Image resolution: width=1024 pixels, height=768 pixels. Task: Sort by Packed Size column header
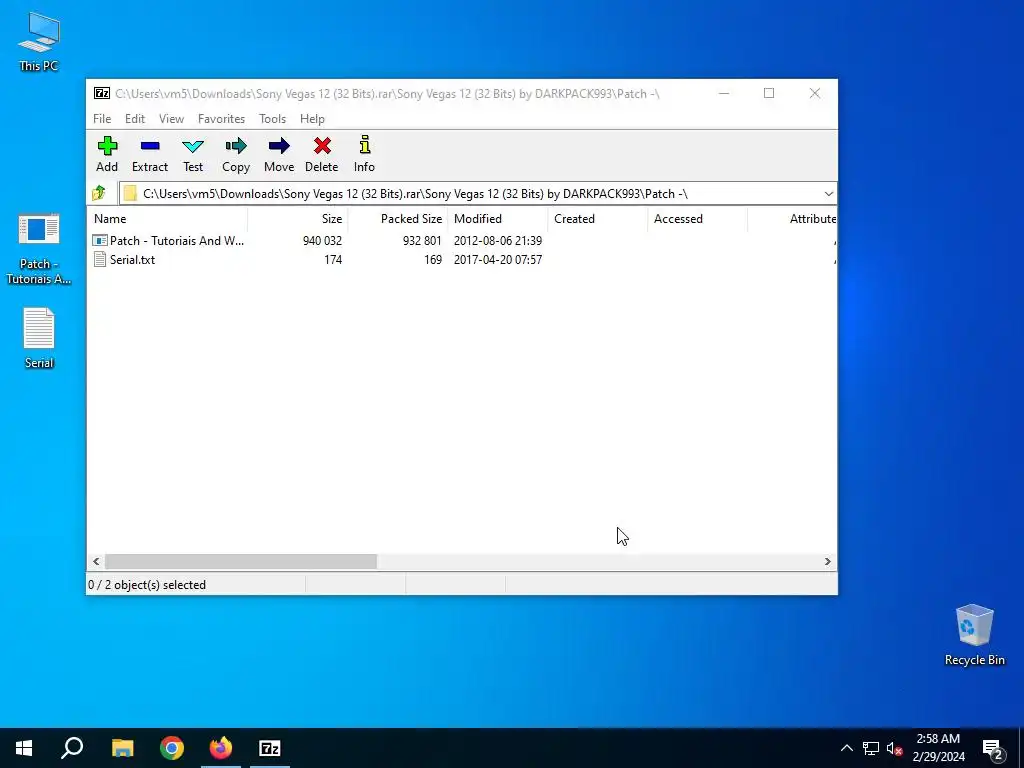click(x=398, y=219)
